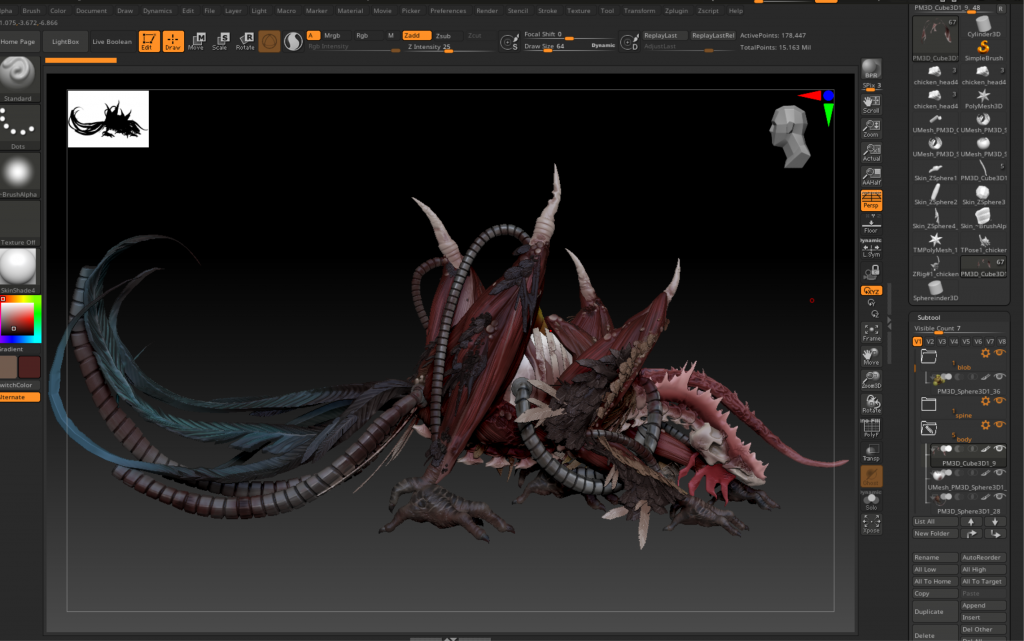Click the New Folder button

click(934, 533)
